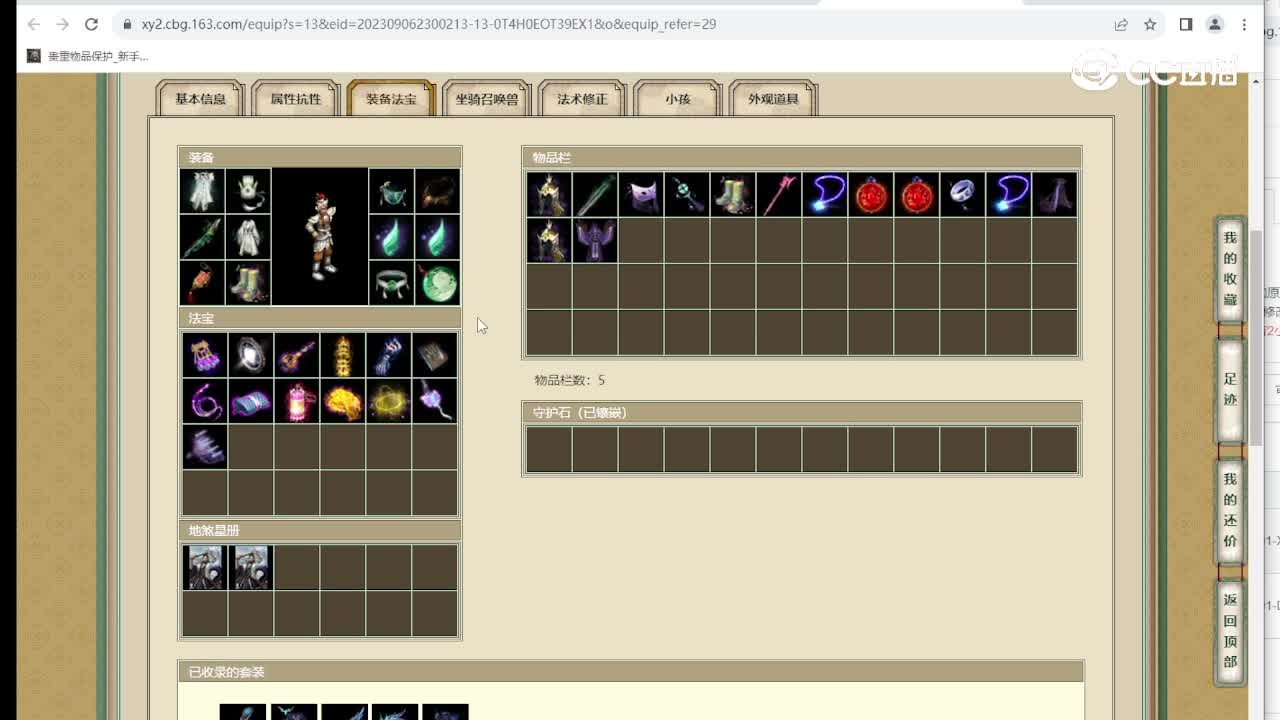Open the 秦重物品保护_新手 bookmark
The height and width of the screenshot is (720, 1280).
[88, 56]
